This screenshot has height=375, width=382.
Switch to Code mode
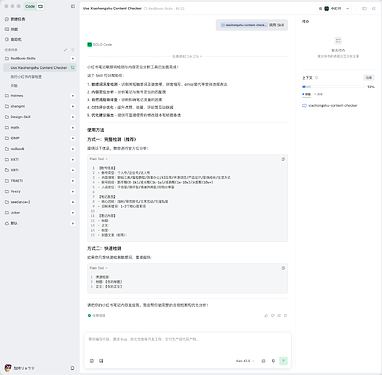click(30, 6)
